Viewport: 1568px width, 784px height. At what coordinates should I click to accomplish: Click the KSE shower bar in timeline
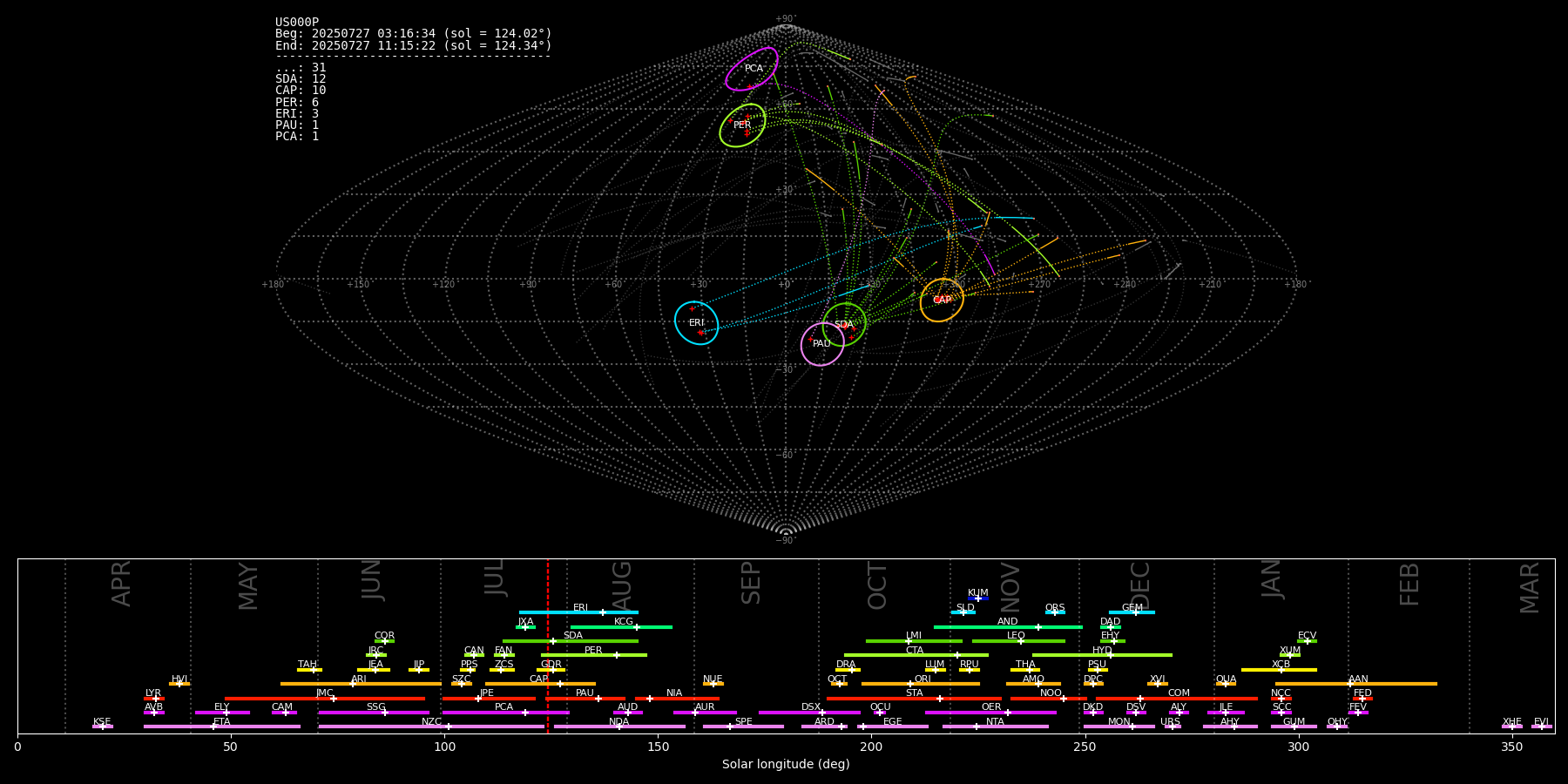(103, 727)
